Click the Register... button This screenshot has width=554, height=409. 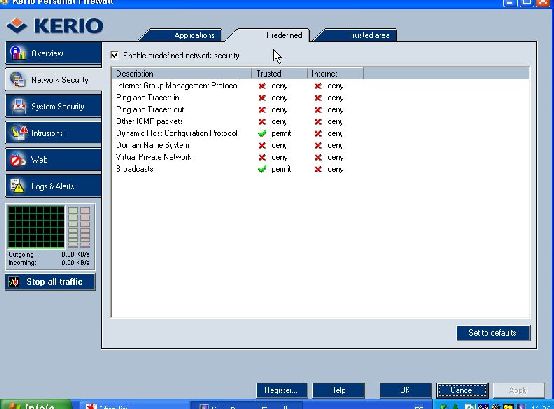[282, 390]
